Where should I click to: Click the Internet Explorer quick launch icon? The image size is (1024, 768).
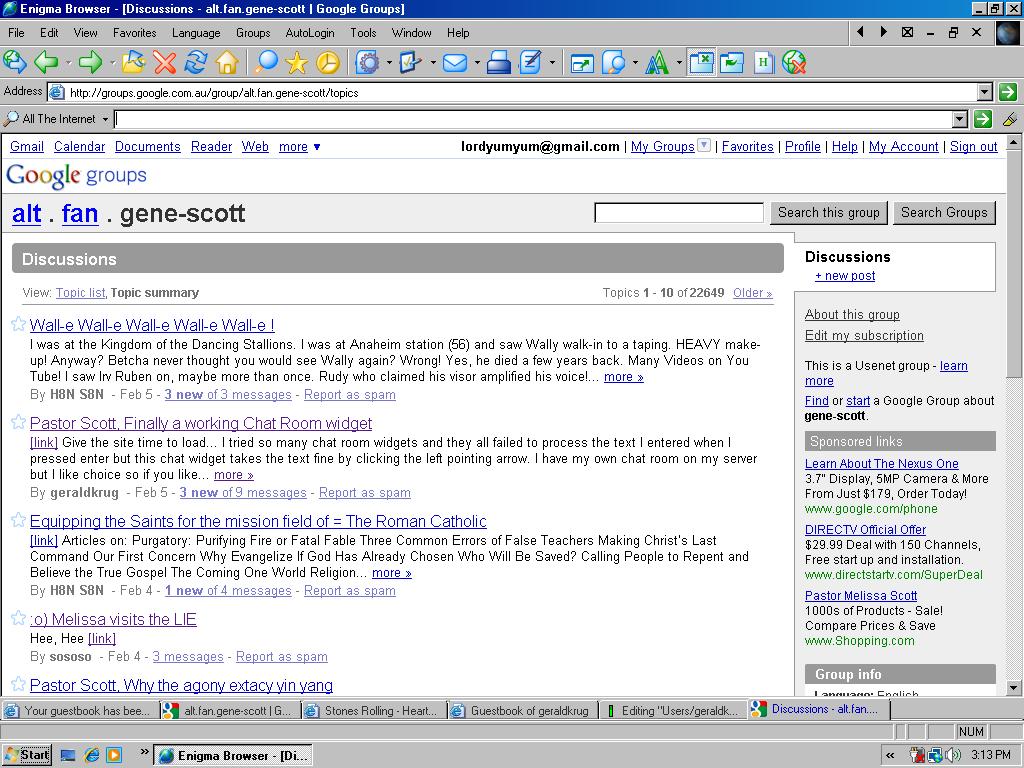[91, 755]
